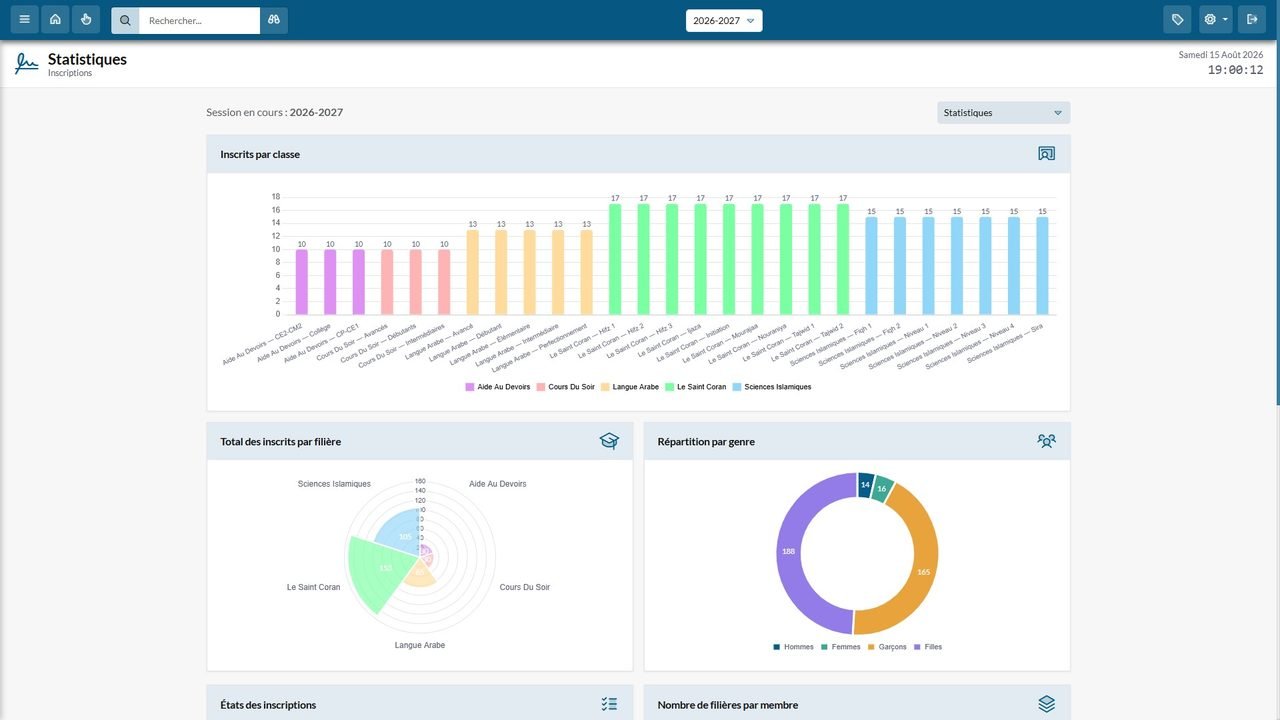Click the purple Filles donut segment labeled 188
Screen dimensions: 1280x720
click(790, 552)
